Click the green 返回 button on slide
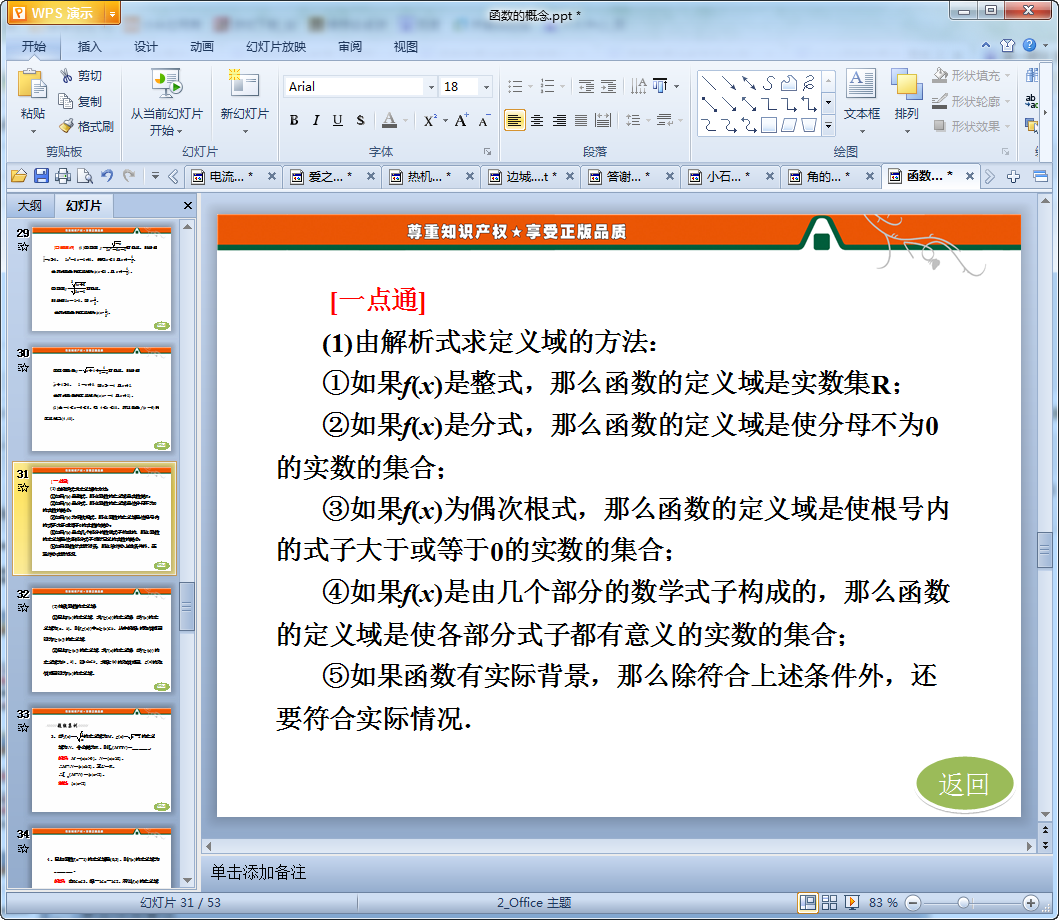This screenshot has width=1059, height=920. [x=964, y=784]
